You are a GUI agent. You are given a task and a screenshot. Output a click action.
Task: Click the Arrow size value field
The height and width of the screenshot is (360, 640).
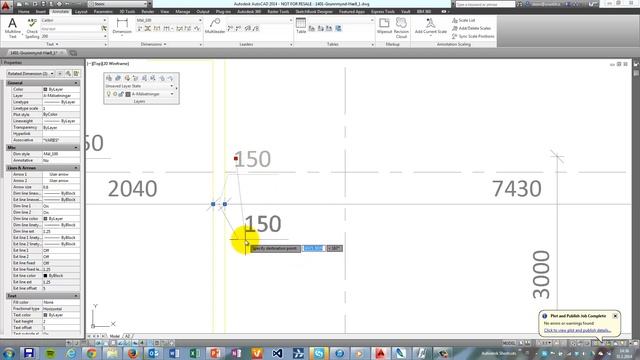61,187
